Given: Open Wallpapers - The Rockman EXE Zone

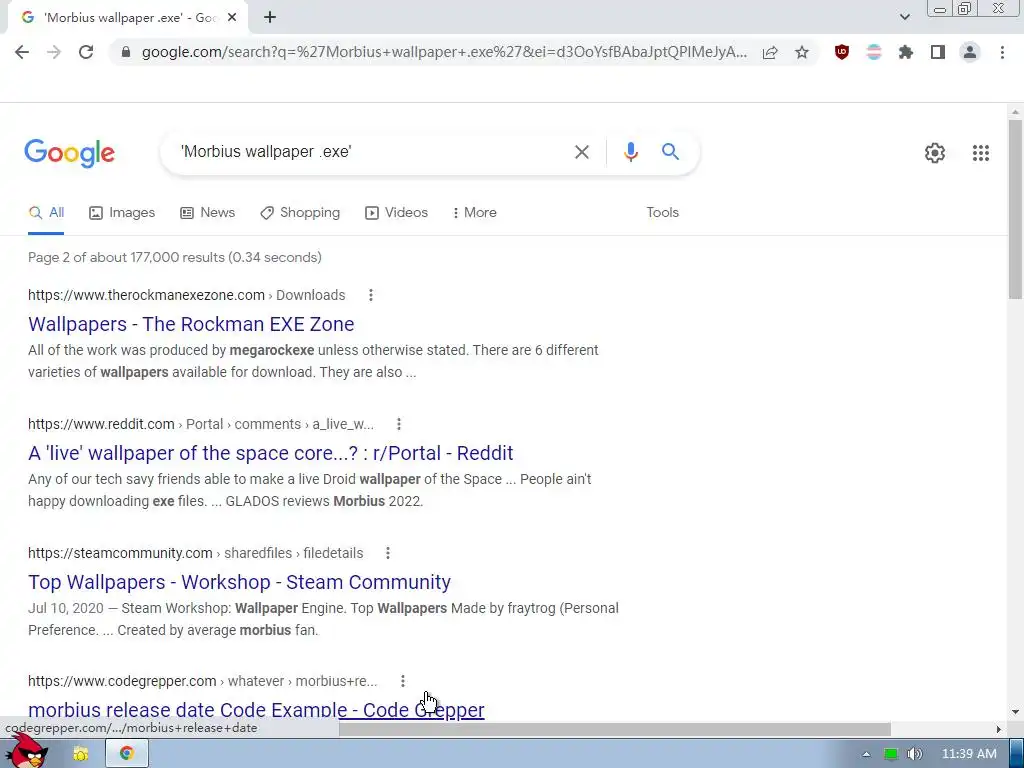Looking at the screenshot, I should (x=191, y=324).
